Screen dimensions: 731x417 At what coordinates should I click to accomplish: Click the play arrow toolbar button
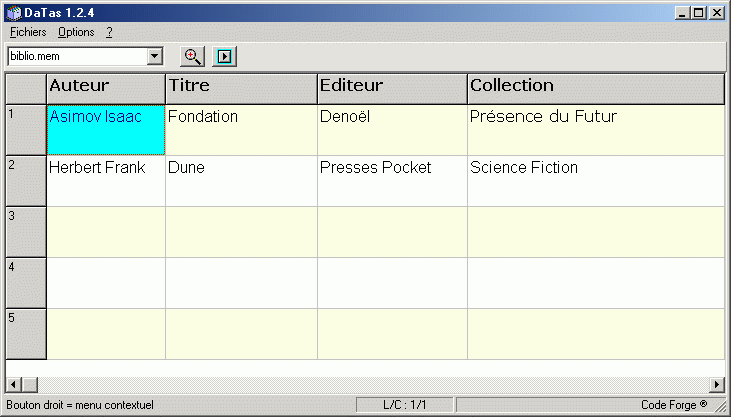coord(225,56)
